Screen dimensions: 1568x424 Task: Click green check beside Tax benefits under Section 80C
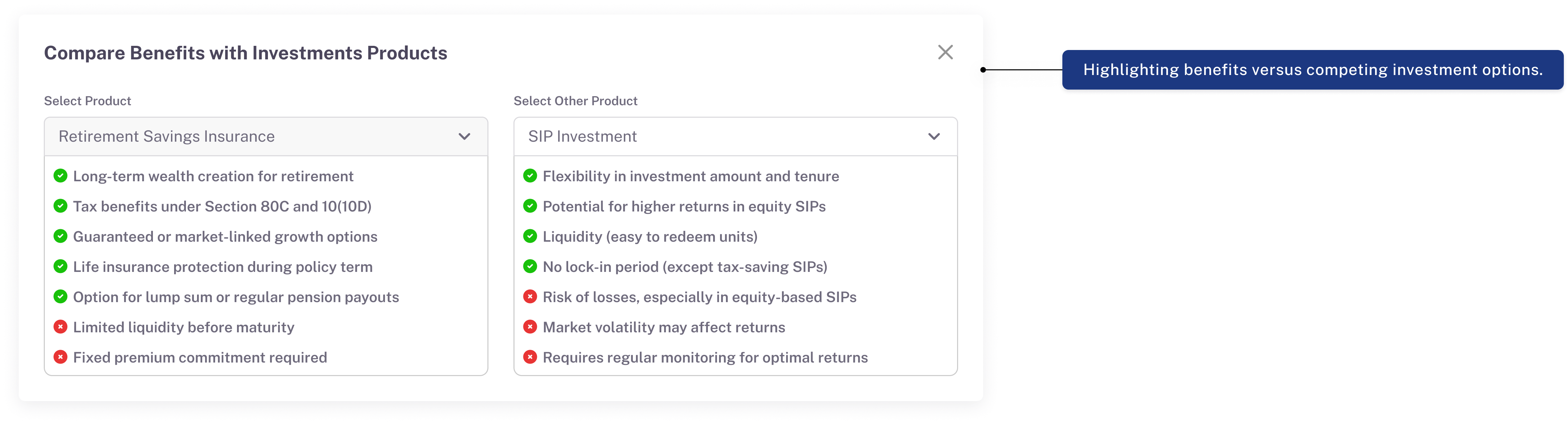[60, 206]
